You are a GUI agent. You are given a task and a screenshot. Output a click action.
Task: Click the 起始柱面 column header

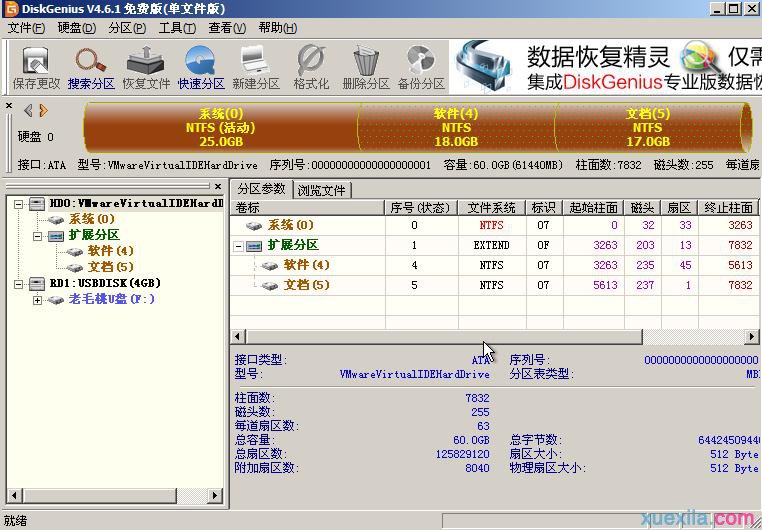593,208
